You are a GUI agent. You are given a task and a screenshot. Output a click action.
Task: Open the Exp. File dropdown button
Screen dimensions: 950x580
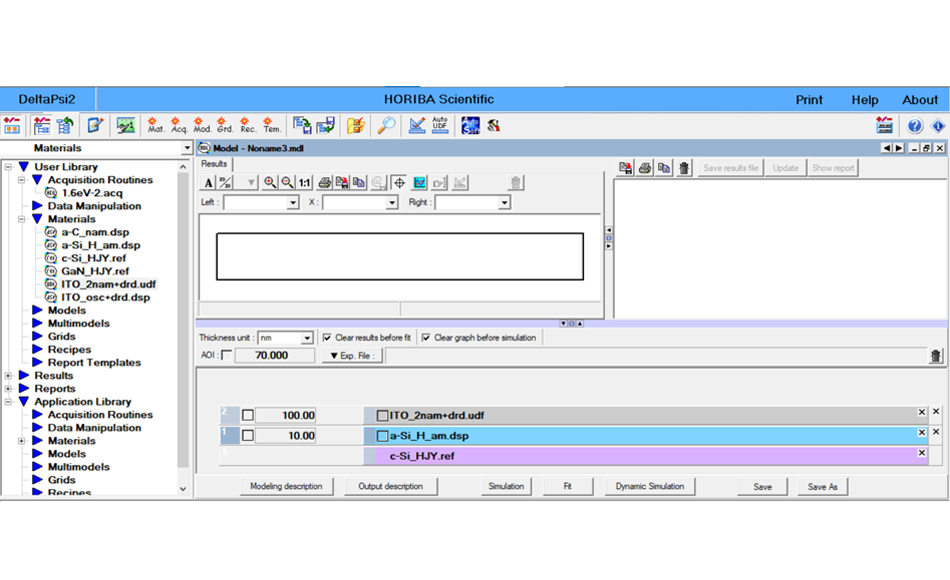(353, 356)
